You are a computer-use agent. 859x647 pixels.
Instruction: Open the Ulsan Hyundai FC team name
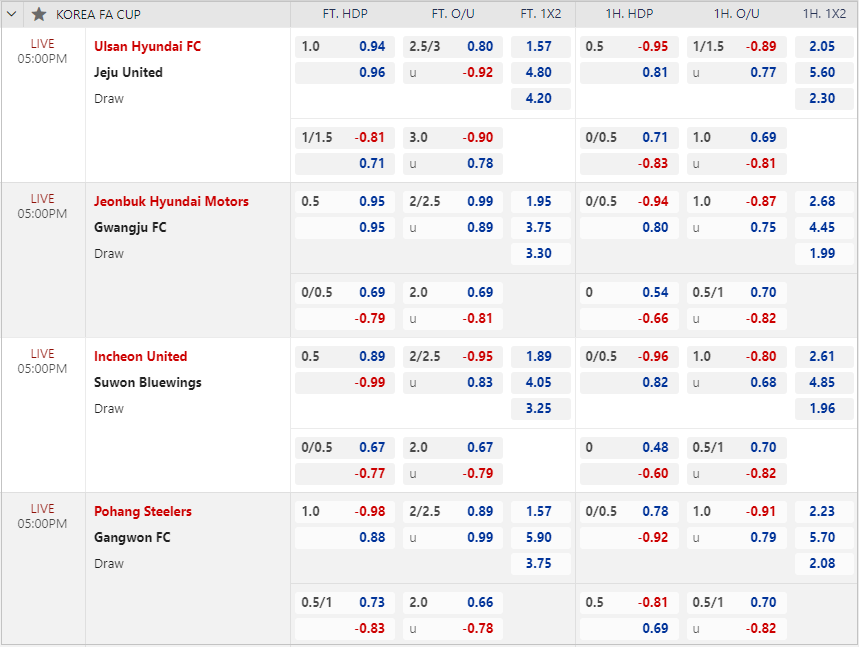[147, 47]
